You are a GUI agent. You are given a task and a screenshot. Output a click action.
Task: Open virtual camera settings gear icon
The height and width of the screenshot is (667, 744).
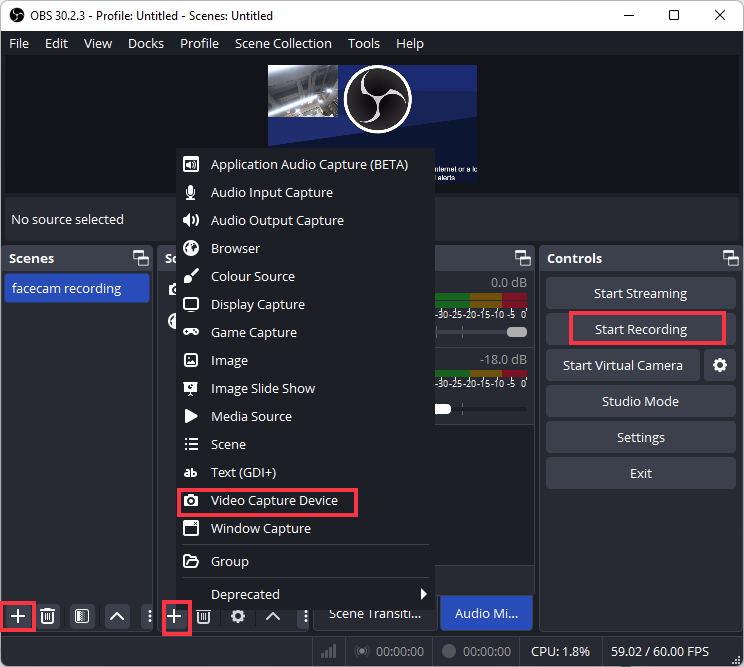pyautogui.click(x=719, y=365)
